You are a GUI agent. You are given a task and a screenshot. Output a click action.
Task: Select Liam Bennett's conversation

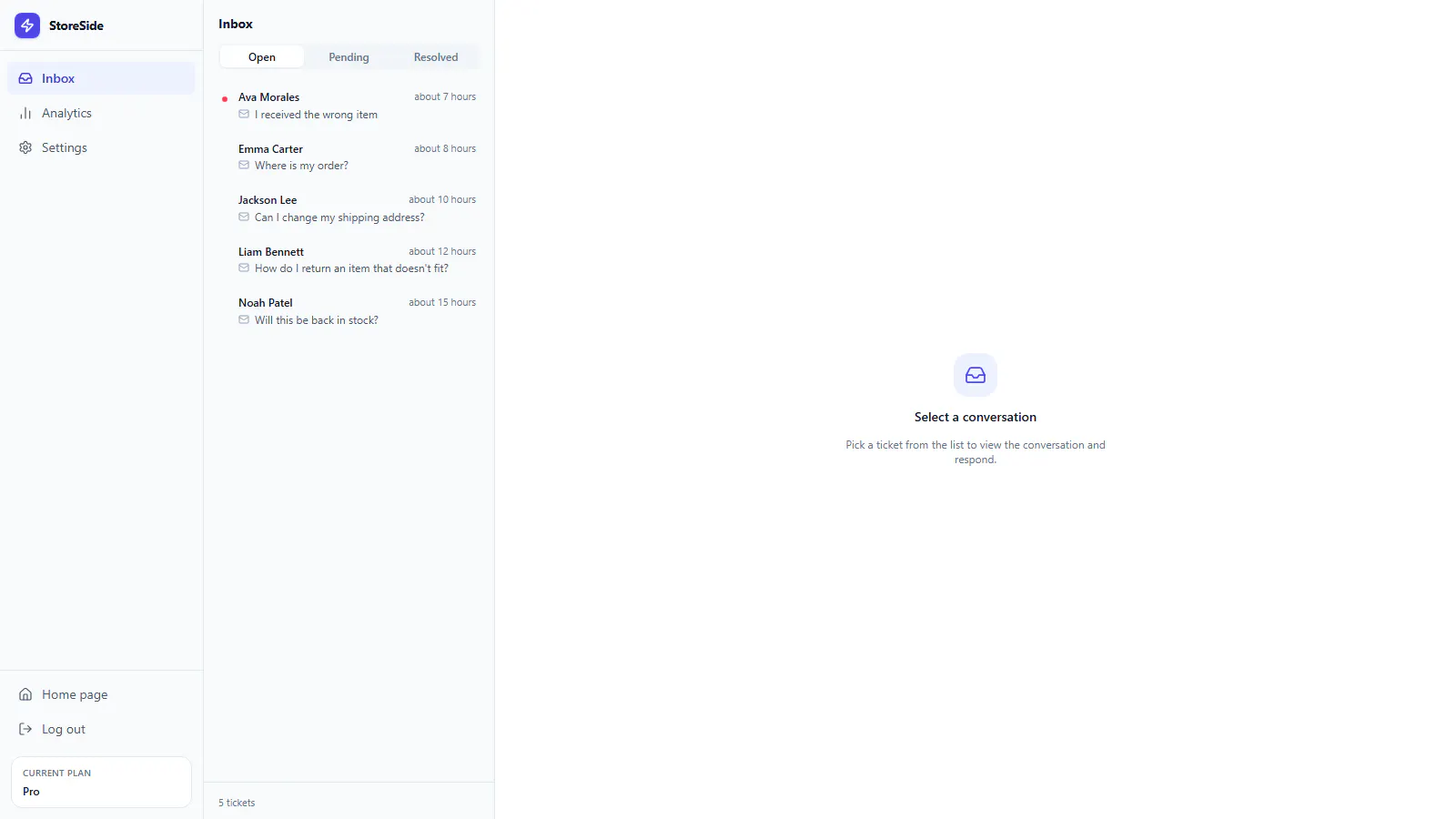[x=349, y=259]
